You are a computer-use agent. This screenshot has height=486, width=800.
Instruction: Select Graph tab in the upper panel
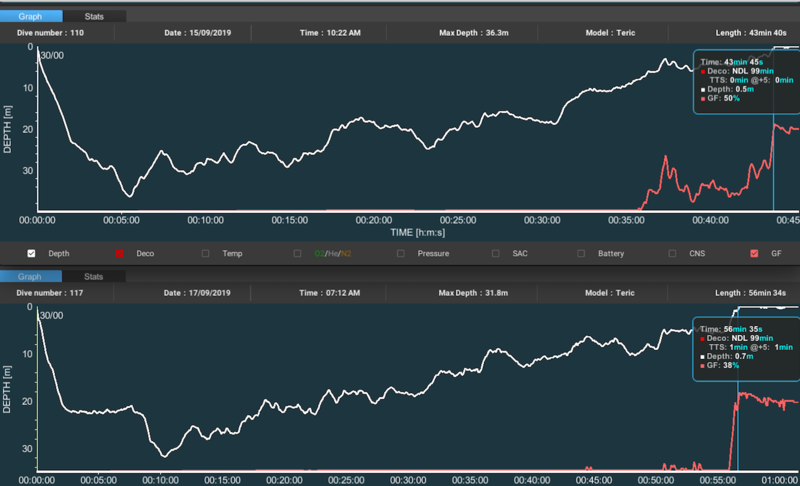[x=31, y=17]
